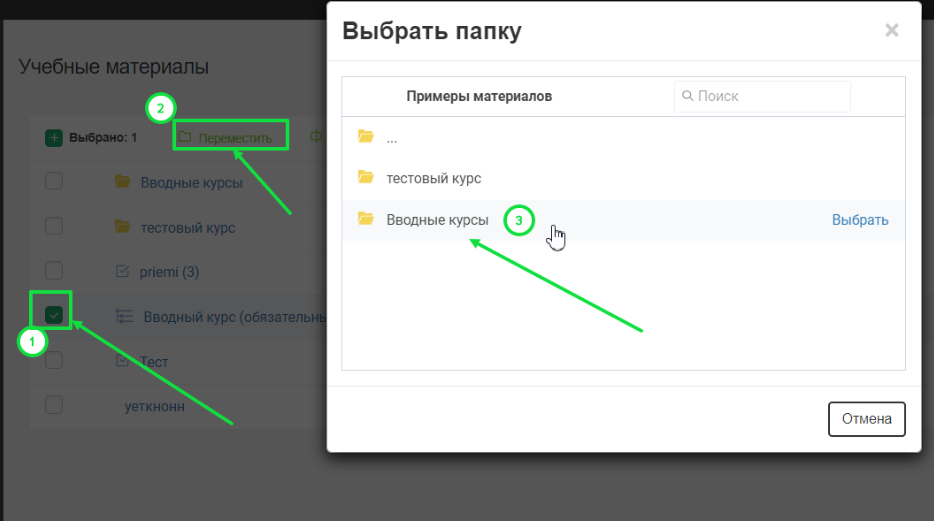Click Учебные материалы page heading
This screenshot has height=521, width=934.
click(x=113, y=67)
